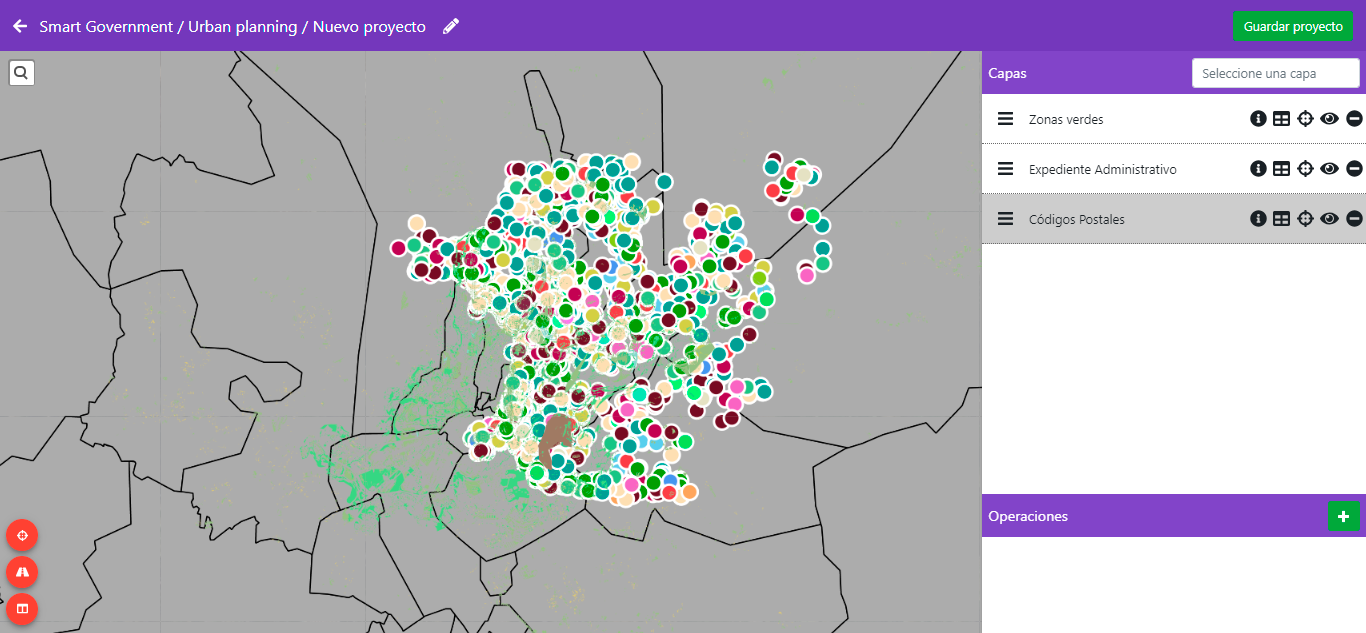Remove the Zonas verdes layer
This screenshot has height=633, width=1366.
[x=1354, y=119]
